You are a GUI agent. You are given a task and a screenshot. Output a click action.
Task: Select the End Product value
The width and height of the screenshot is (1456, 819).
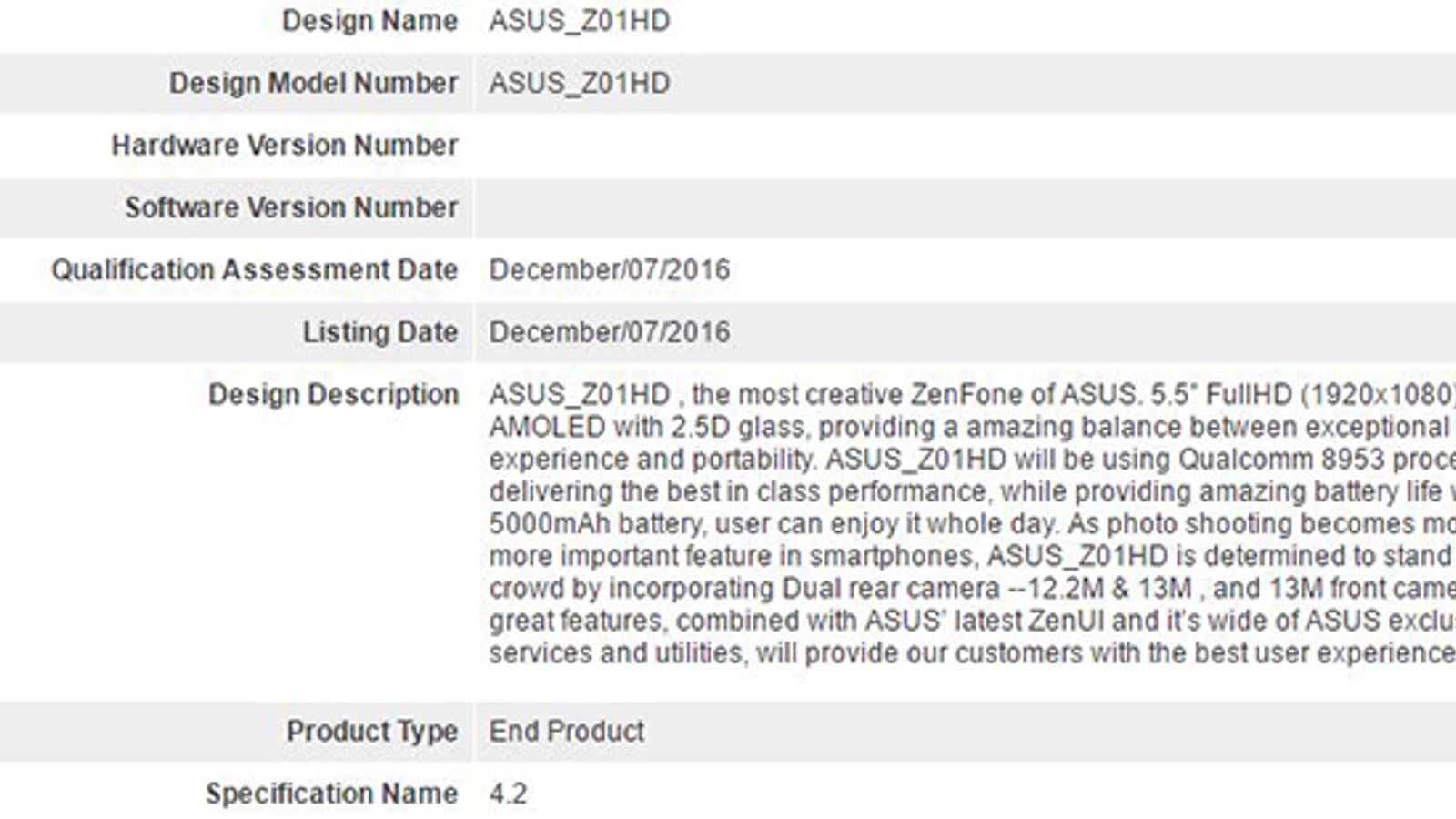click(x=567, y=731)
